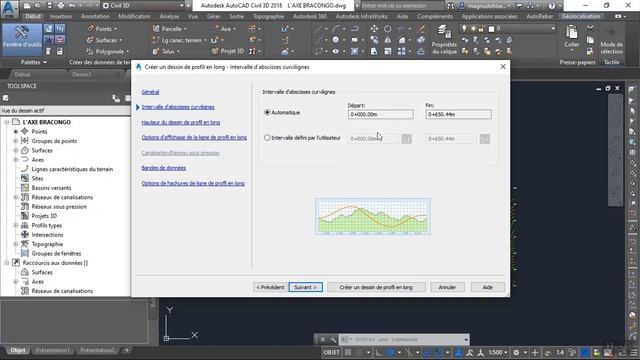Open Options de hachures de ligne de profil
Screen dimensions: 640x360
[x=193, y=184]
